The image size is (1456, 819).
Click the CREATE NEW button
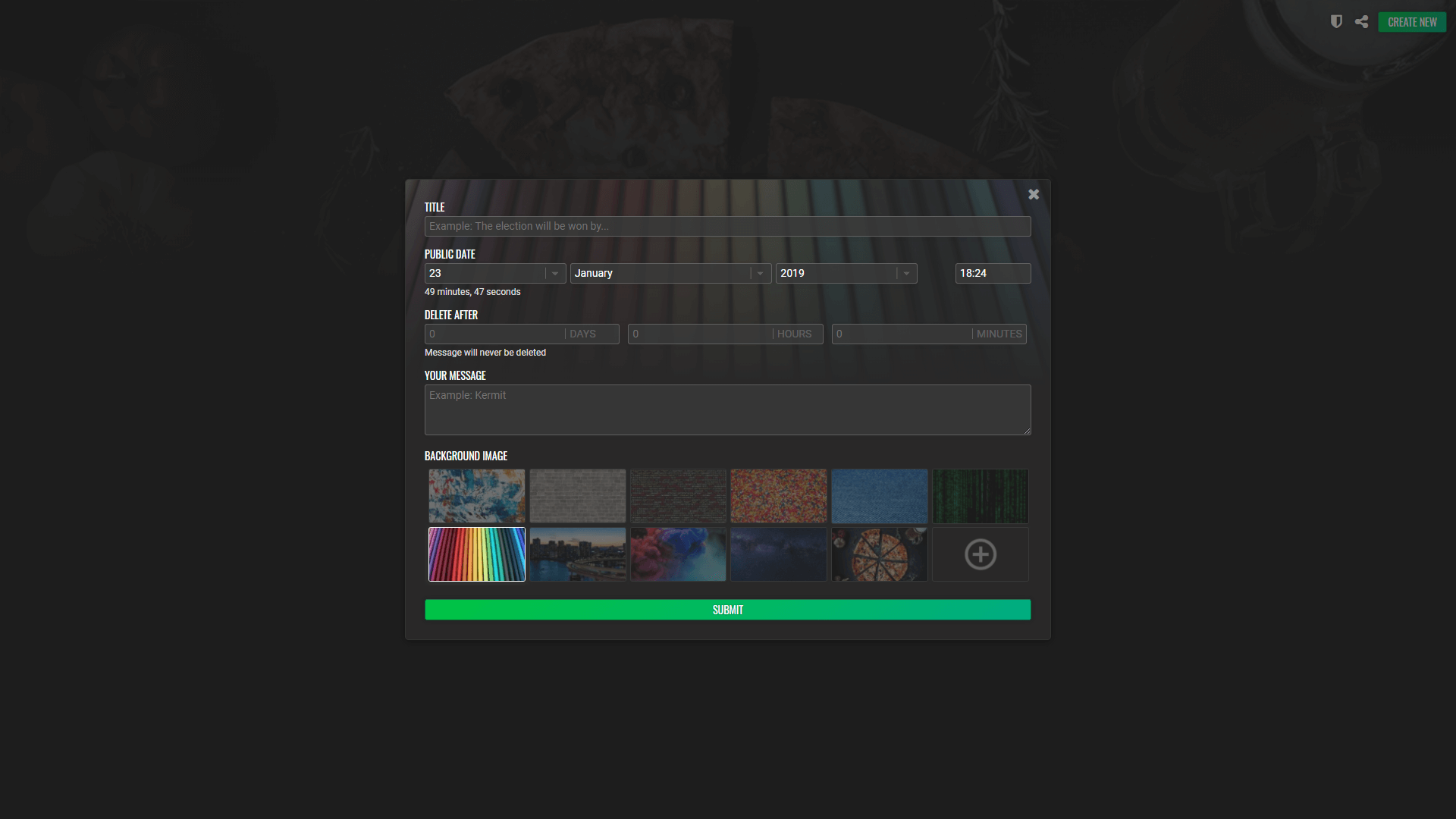[x=1411, y=22]
